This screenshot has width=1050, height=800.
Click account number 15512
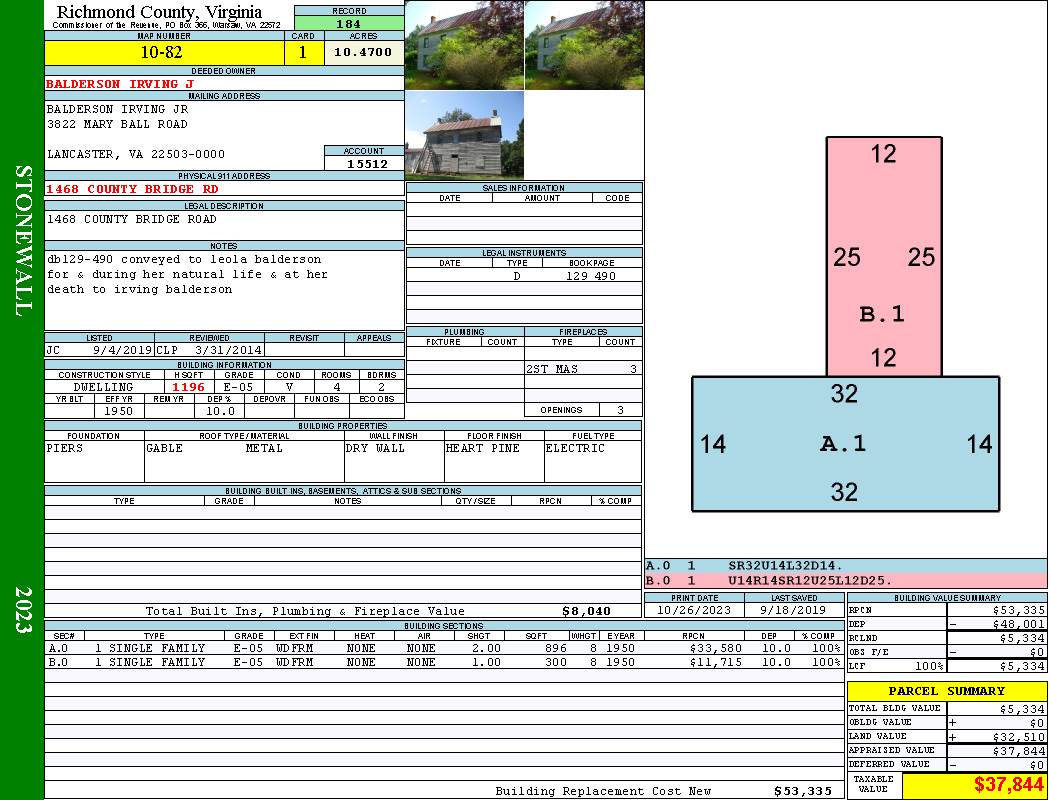367,163
